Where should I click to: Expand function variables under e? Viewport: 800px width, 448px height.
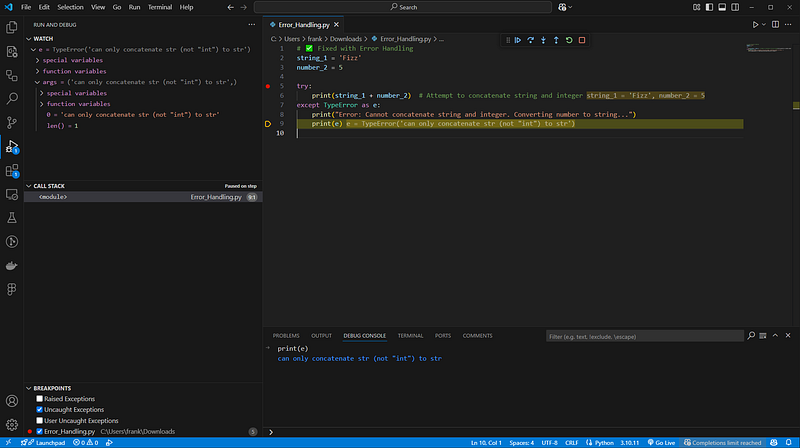[x=37, y=71]
